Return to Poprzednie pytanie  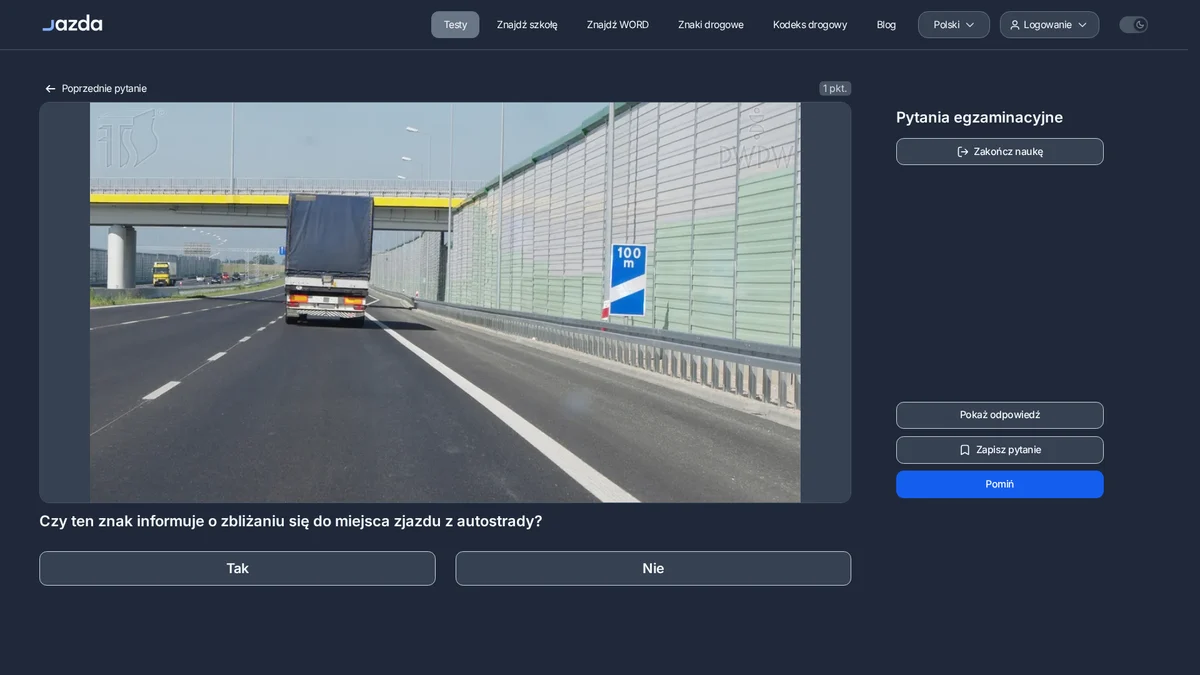96,89
